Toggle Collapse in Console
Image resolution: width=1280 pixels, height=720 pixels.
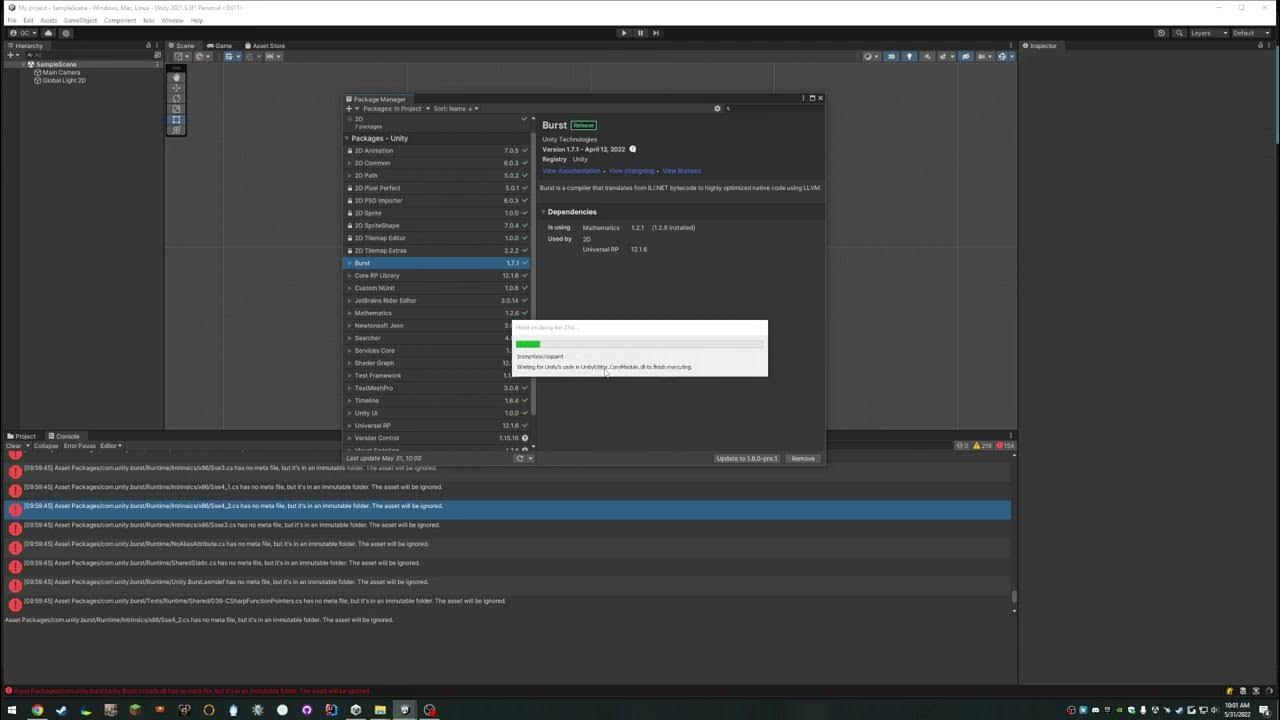coord(46,446)
